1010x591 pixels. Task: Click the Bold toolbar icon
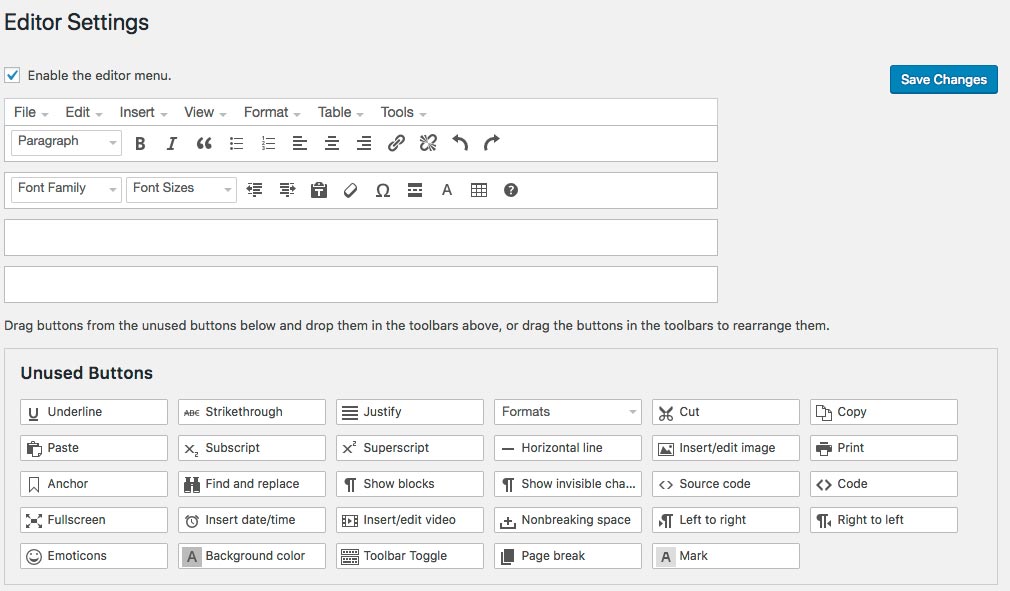(x=140, y=144)
